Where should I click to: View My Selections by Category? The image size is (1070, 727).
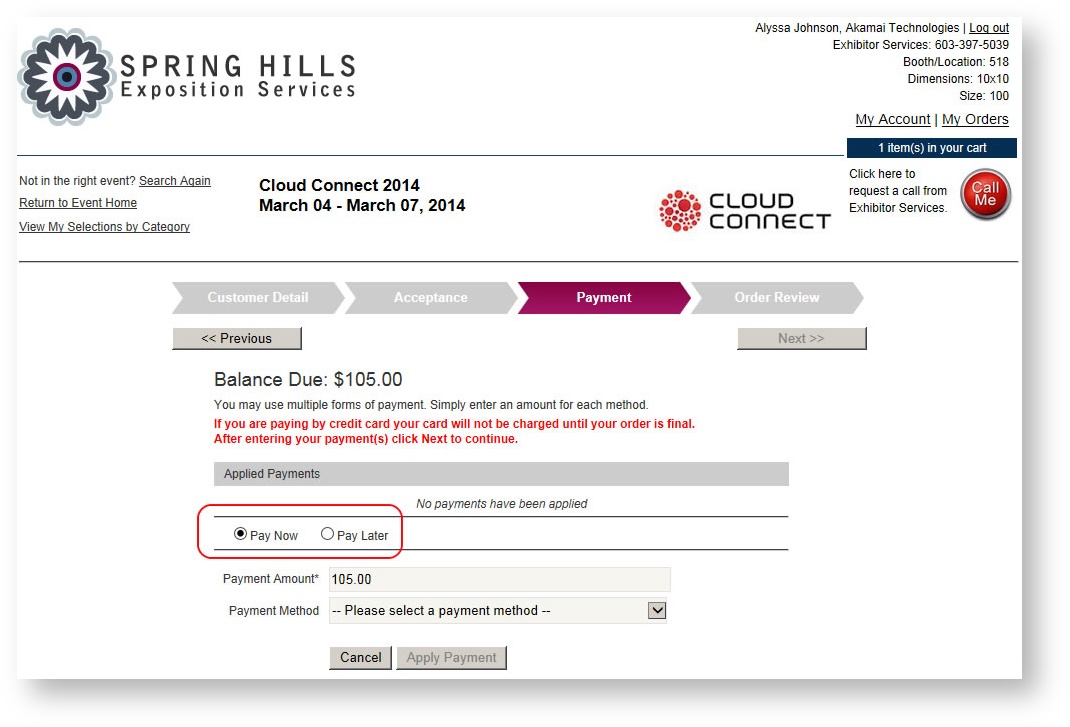click(104, 227)
